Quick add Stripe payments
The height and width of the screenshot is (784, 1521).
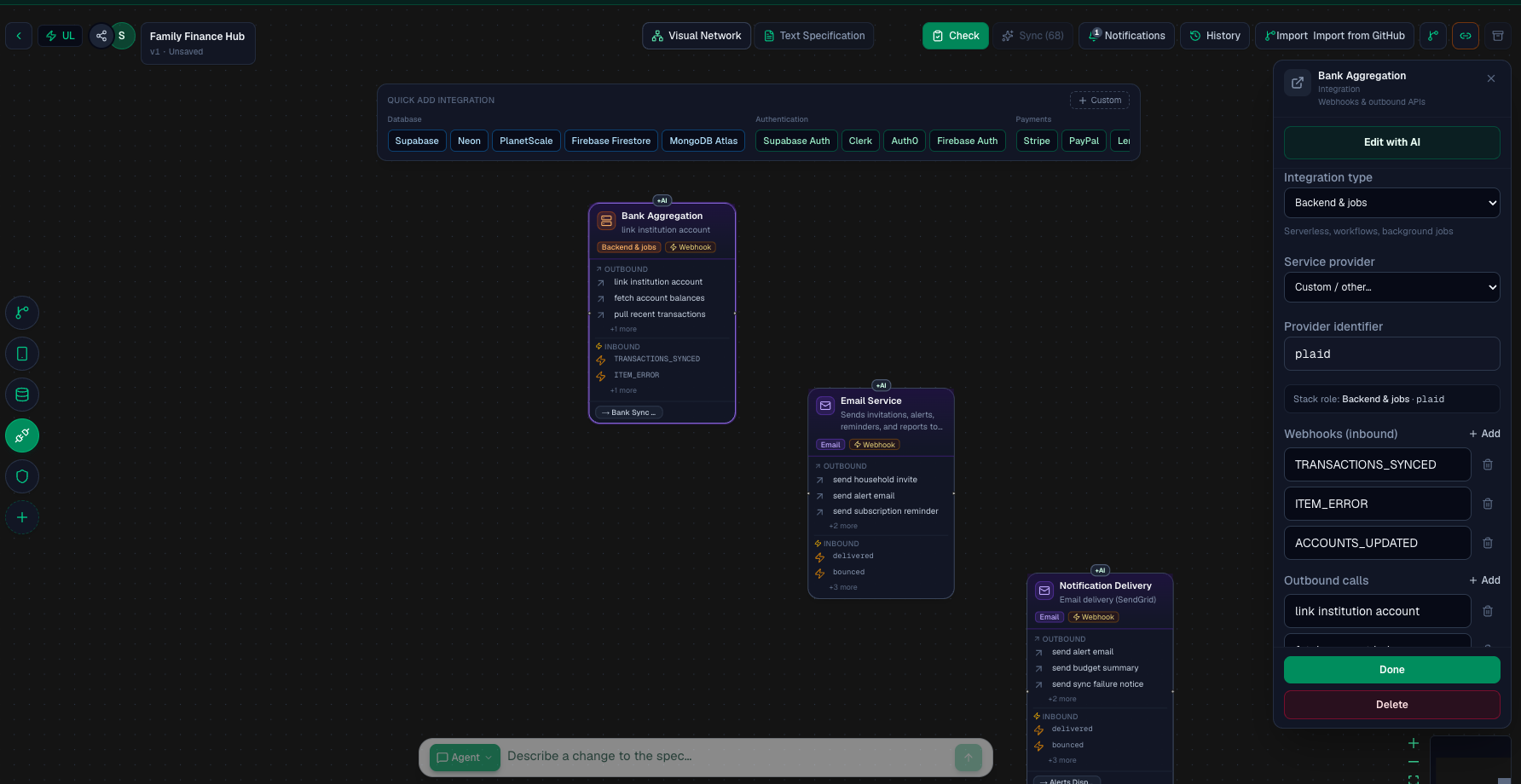coord(1037,141)
